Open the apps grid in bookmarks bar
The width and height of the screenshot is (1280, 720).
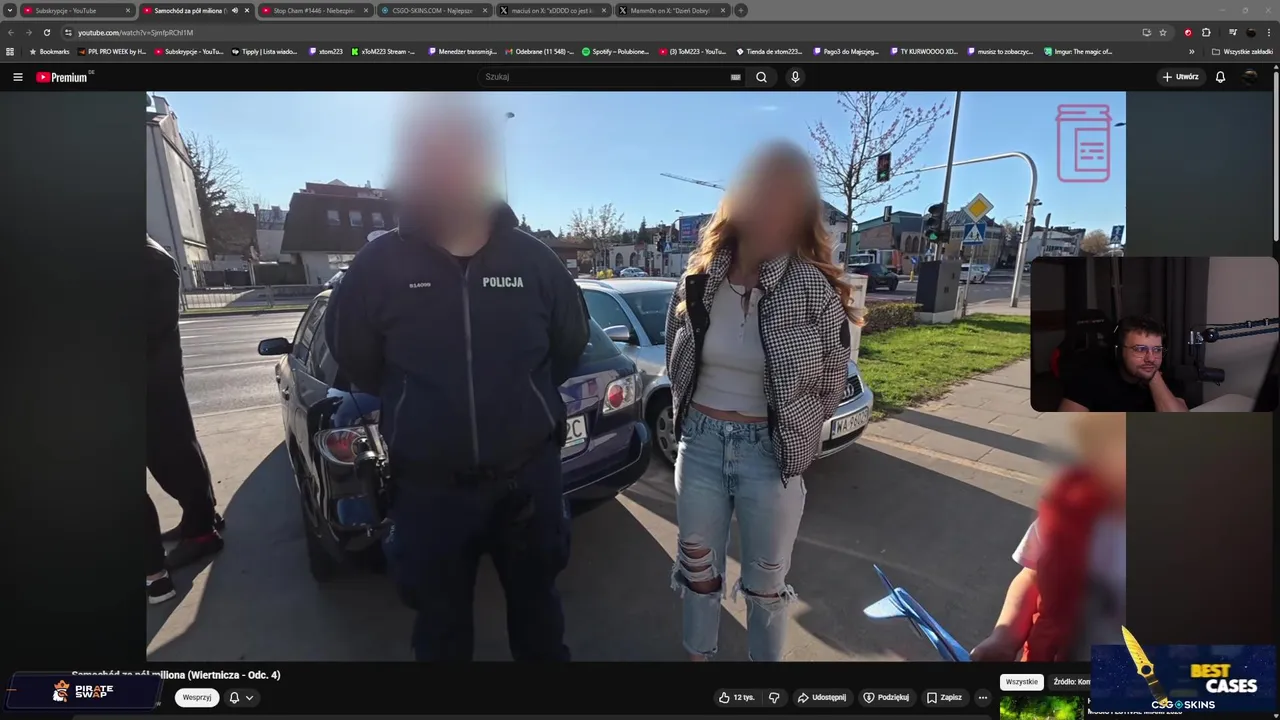(10, 51)
